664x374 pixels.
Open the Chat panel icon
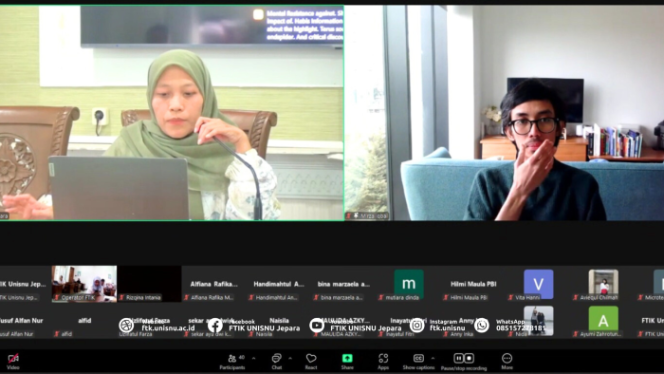click(x=277, y=359)
